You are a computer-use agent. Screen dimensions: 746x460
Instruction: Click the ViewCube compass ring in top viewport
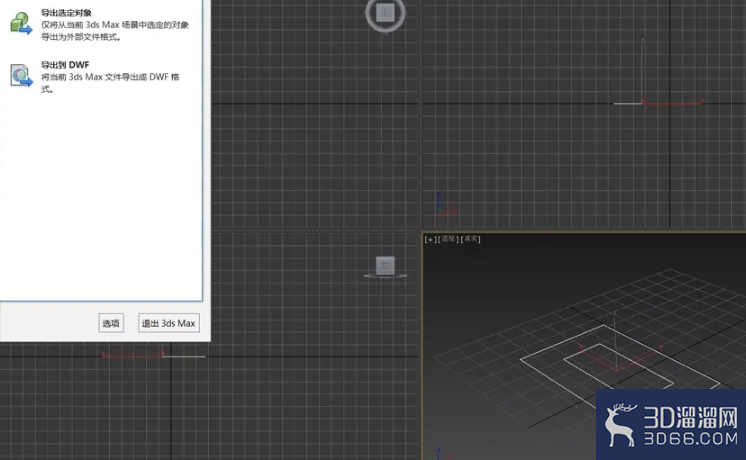[385, 29]
